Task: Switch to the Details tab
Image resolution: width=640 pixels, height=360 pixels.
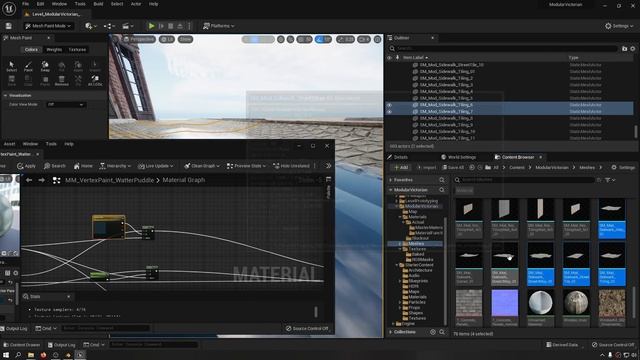Action: tap(398, 157)
